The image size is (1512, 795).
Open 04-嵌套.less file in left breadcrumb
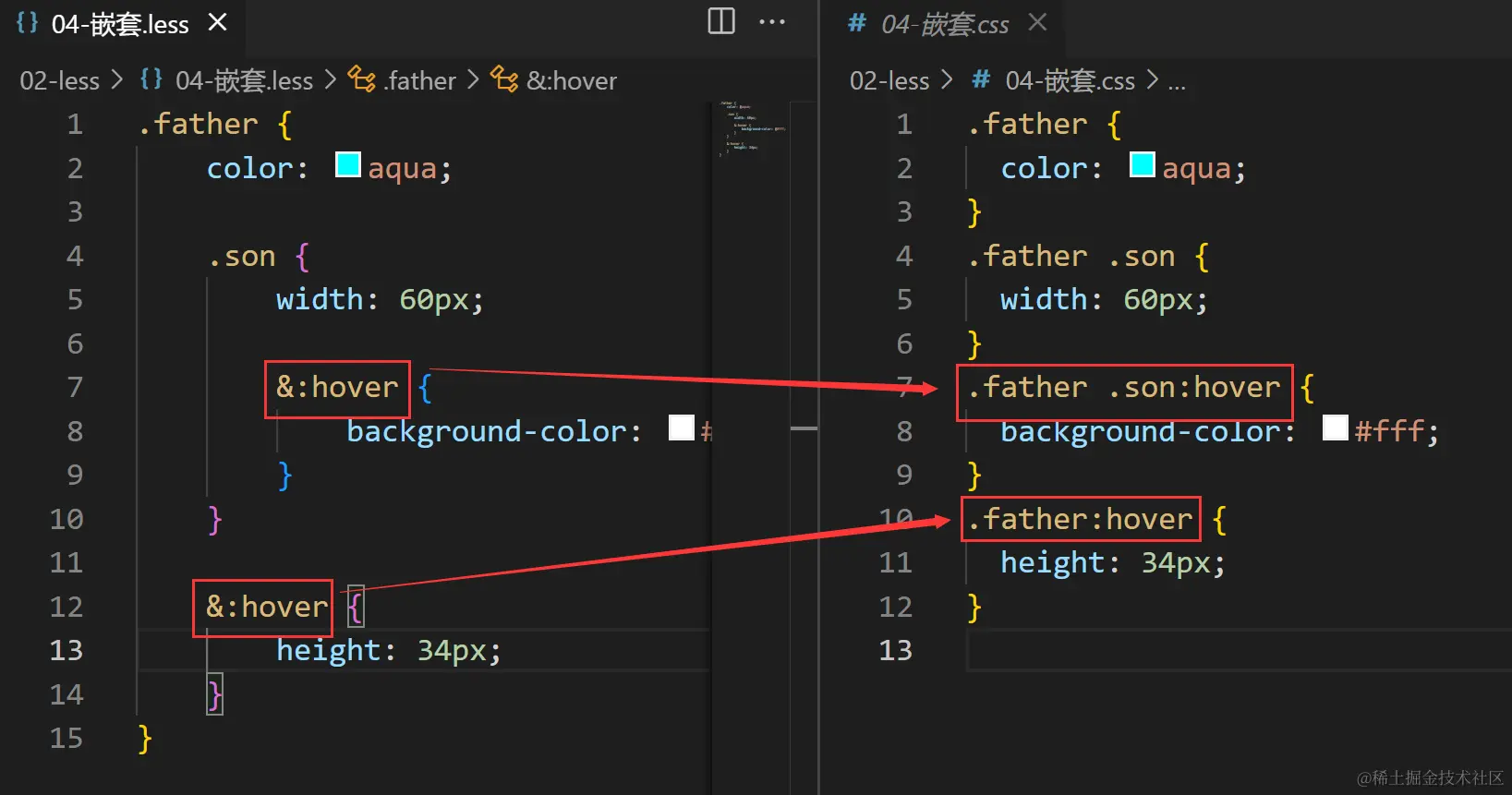pyautogui.click(x=244, y=81)
